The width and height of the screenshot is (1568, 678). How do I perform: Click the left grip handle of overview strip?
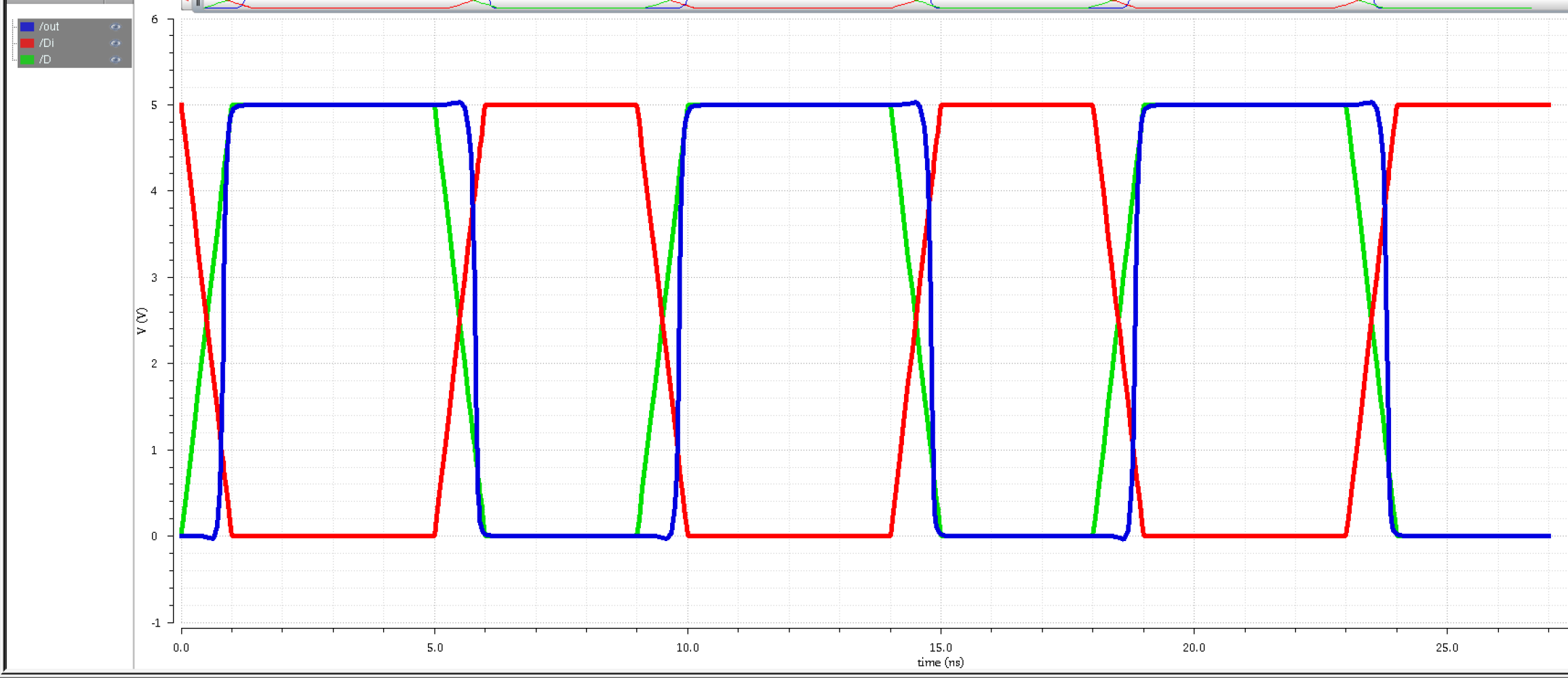[x=197, y=4]
